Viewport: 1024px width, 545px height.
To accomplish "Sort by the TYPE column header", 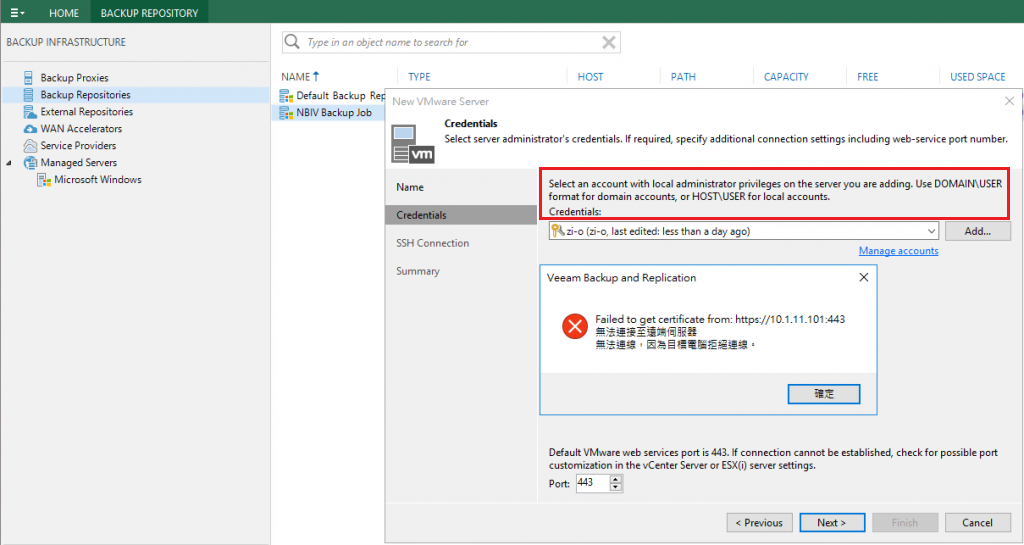I will tap(419, 76).
